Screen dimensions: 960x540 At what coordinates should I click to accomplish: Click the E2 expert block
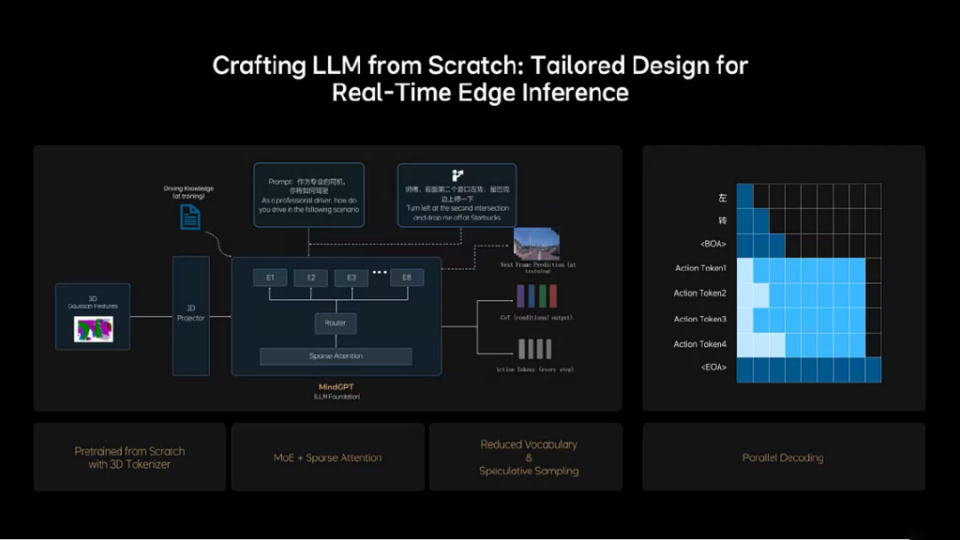click(311, 277)
